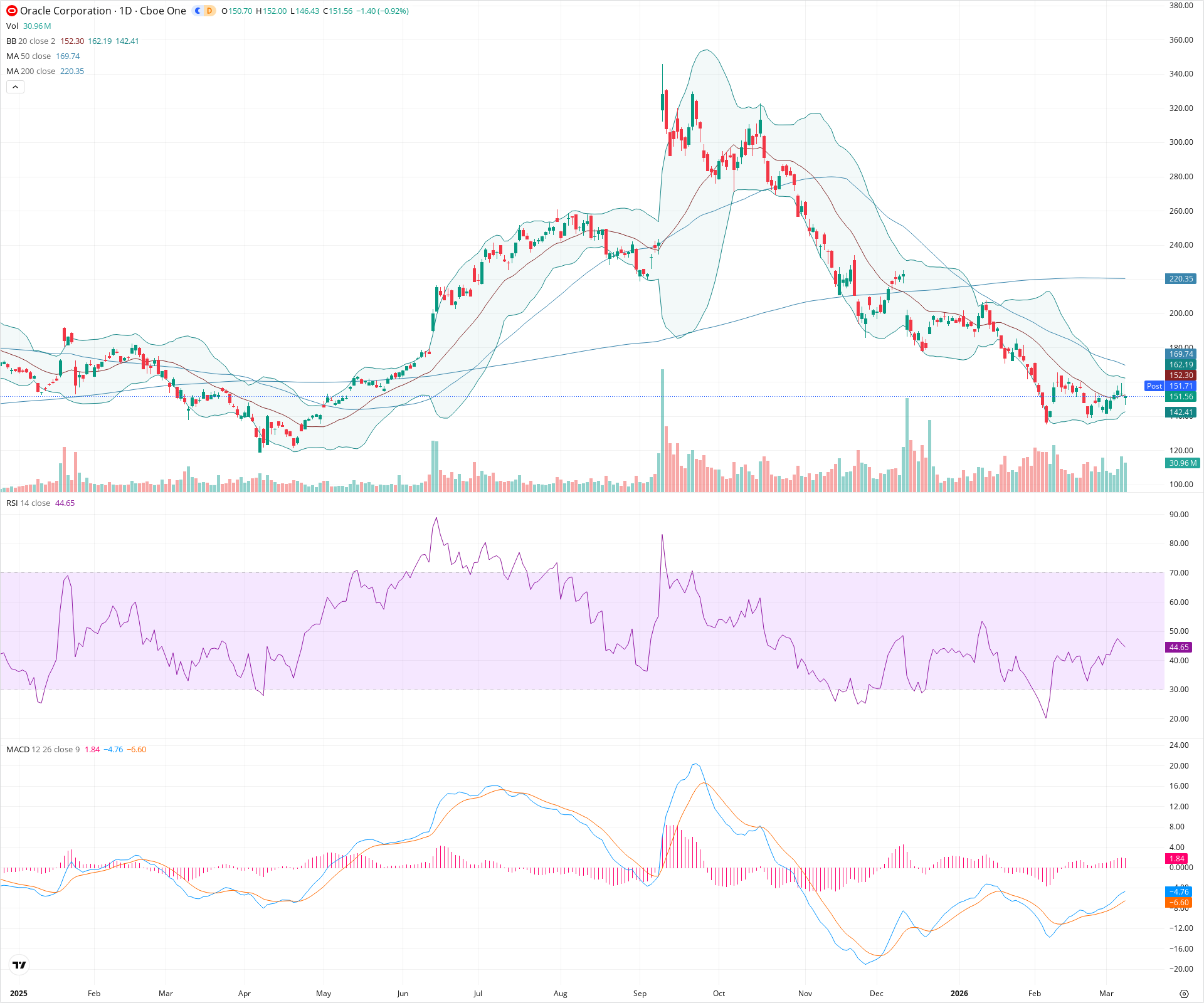The height and width of the screenshot is (1003, 1204).
Task: Collapse the indicator legend with the chevron button
Action: point(14,87)
